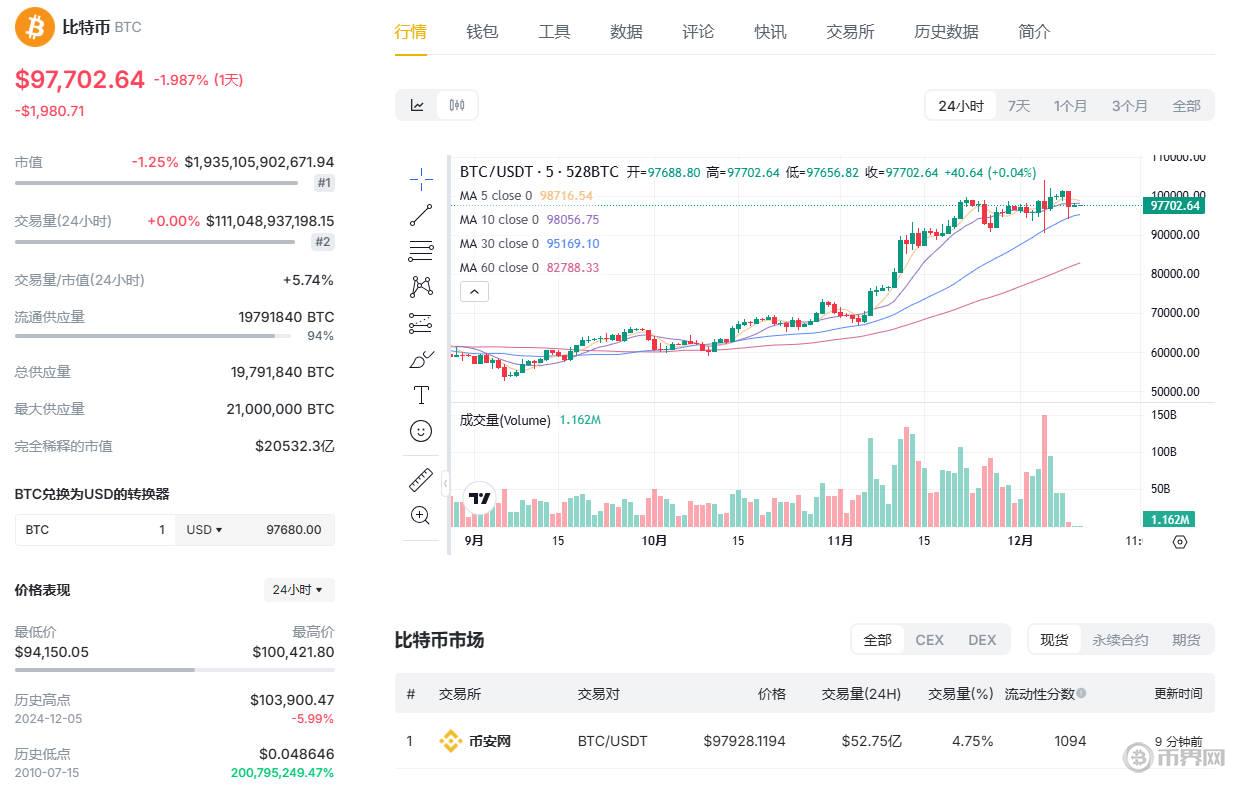Image resolution: width=1236 pixels, height=785 pixels.
Task: Click the Binance exchange logo
Action: point(450,741)
